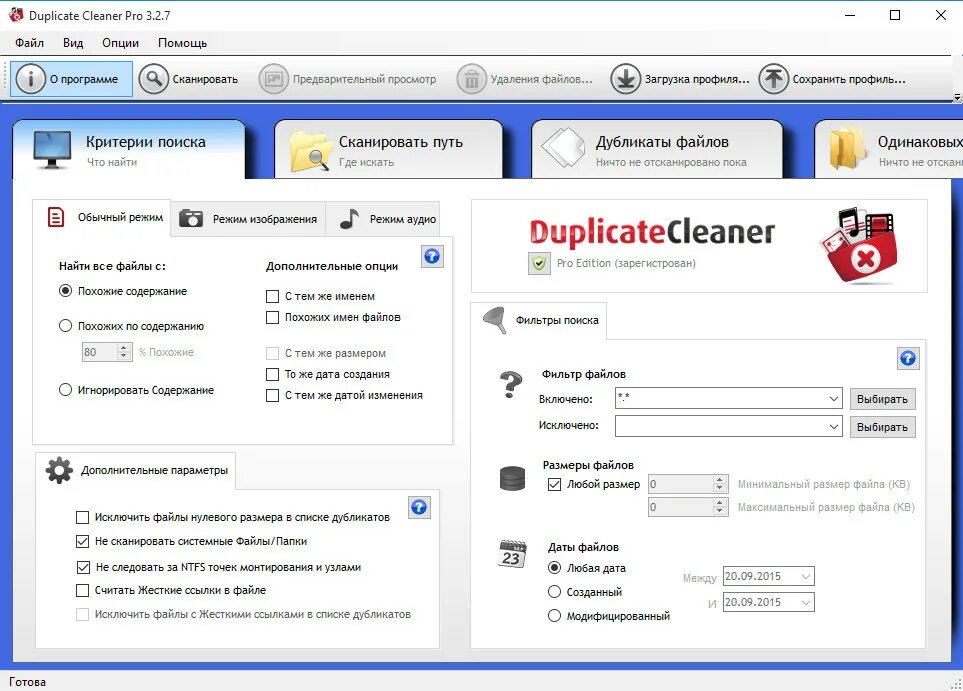Uncheck Не следовать за NTFS точек монтирования
Screen dimensions: 963x691
pyautogui.click(x=83, y=567)
